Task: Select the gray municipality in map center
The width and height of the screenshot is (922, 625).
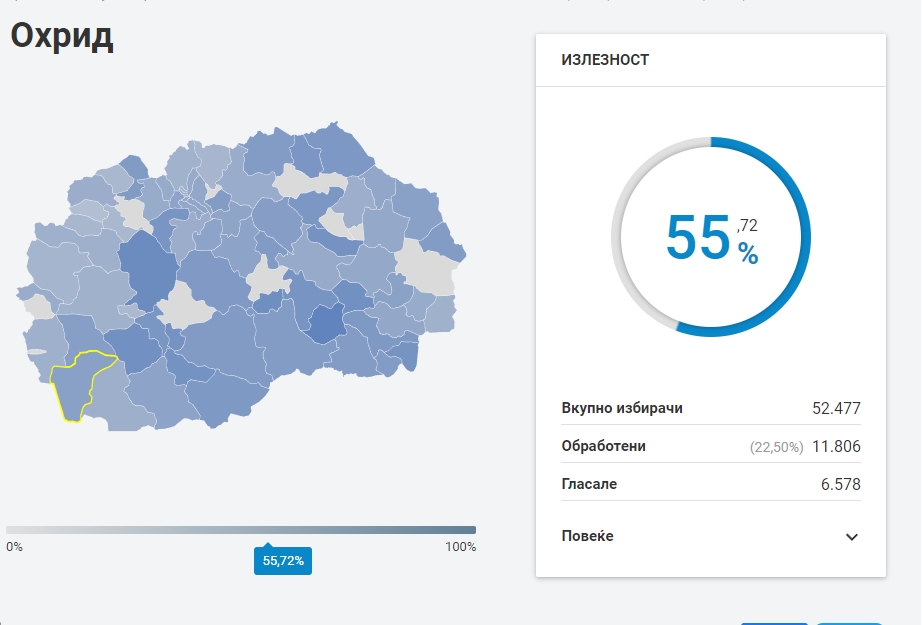Action: pyautogui.click(x=268, y=278)
